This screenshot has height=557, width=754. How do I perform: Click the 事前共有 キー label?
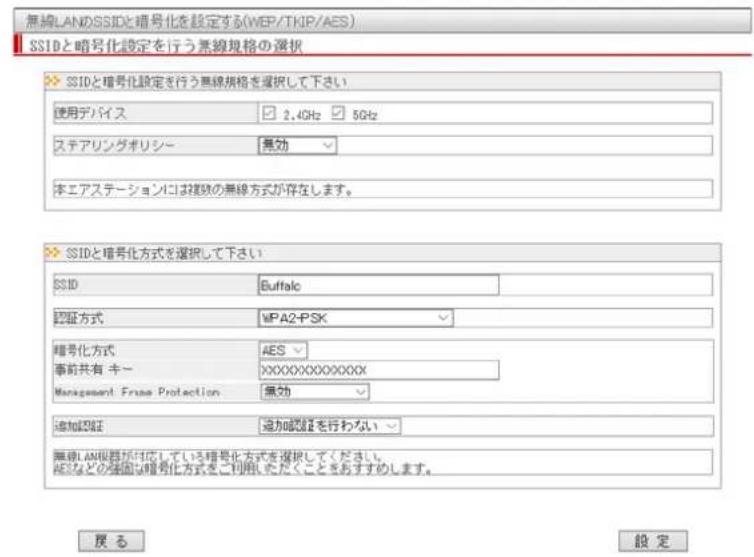(x=93, y=369)
